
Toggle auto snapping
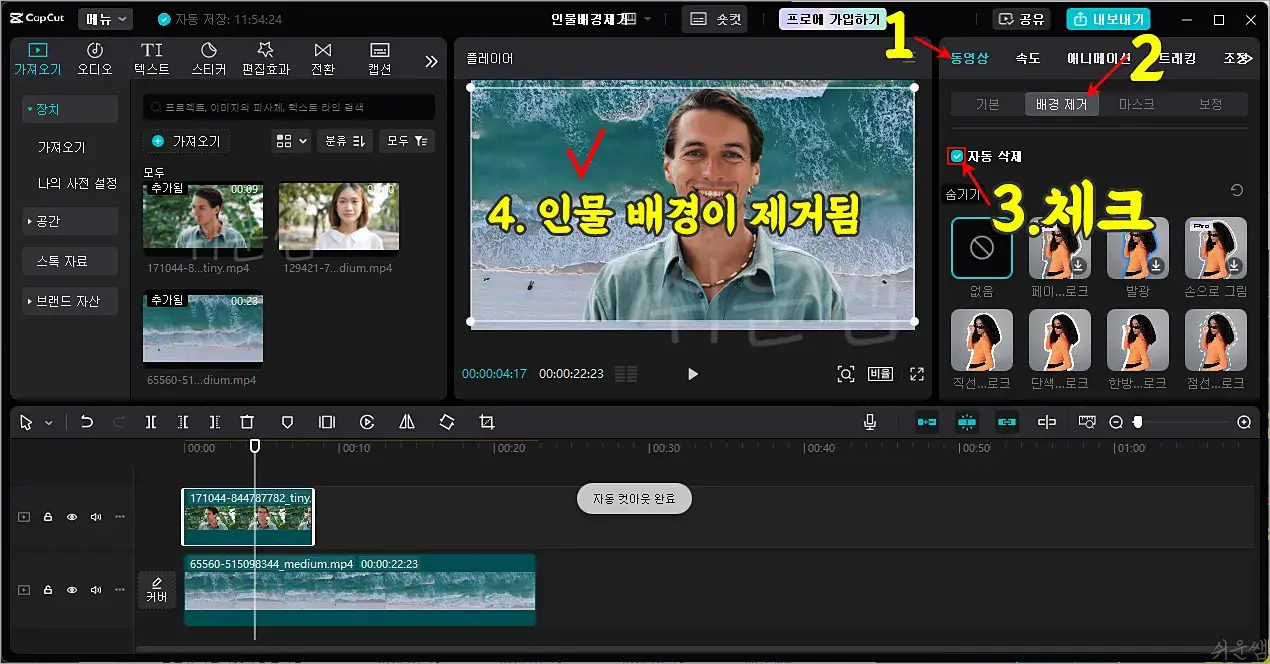click(967, 423)
